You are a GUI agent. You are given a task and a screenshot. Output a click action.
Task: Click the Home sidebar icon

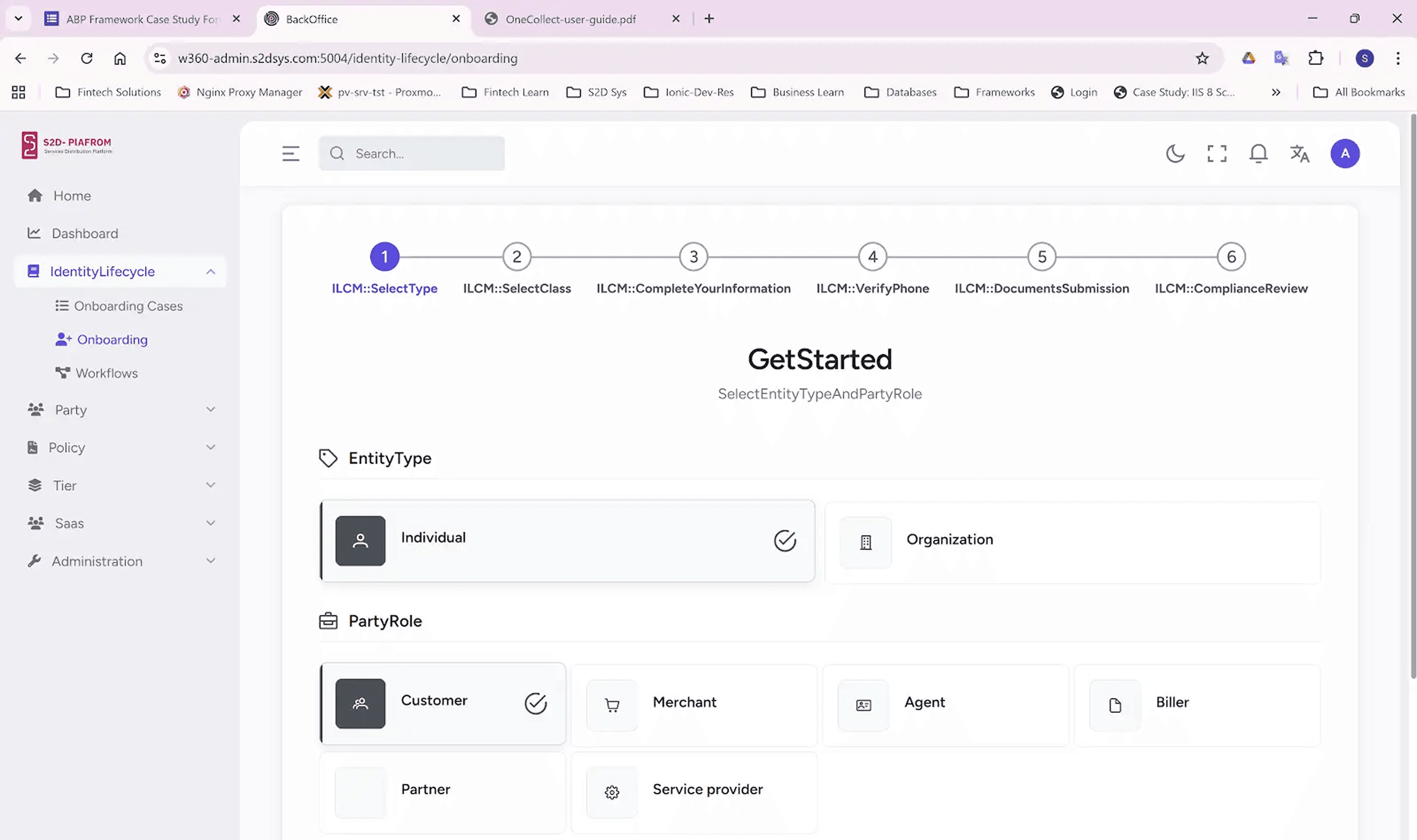tap(35, 196)
